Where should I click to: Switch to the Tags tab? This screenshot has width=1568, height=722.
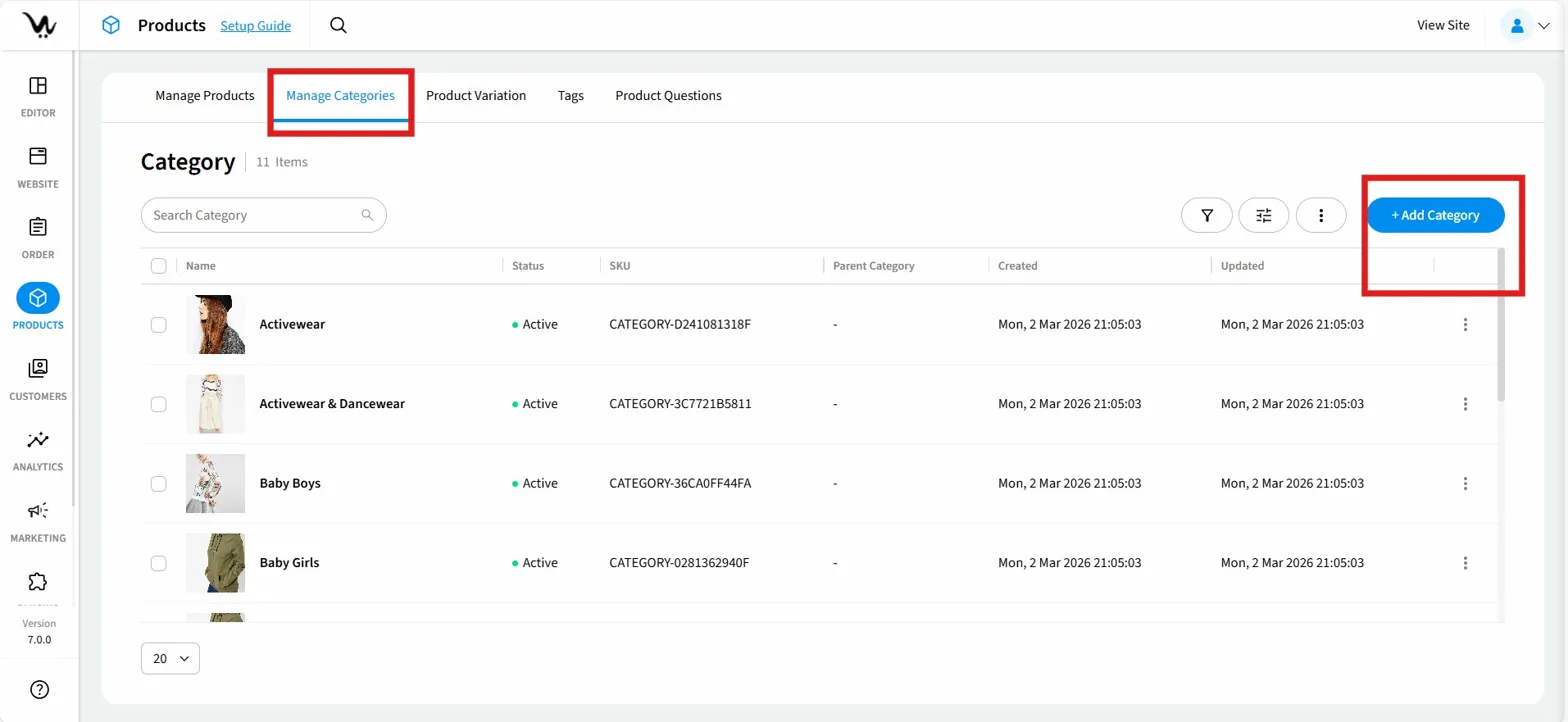coord(571,96)
